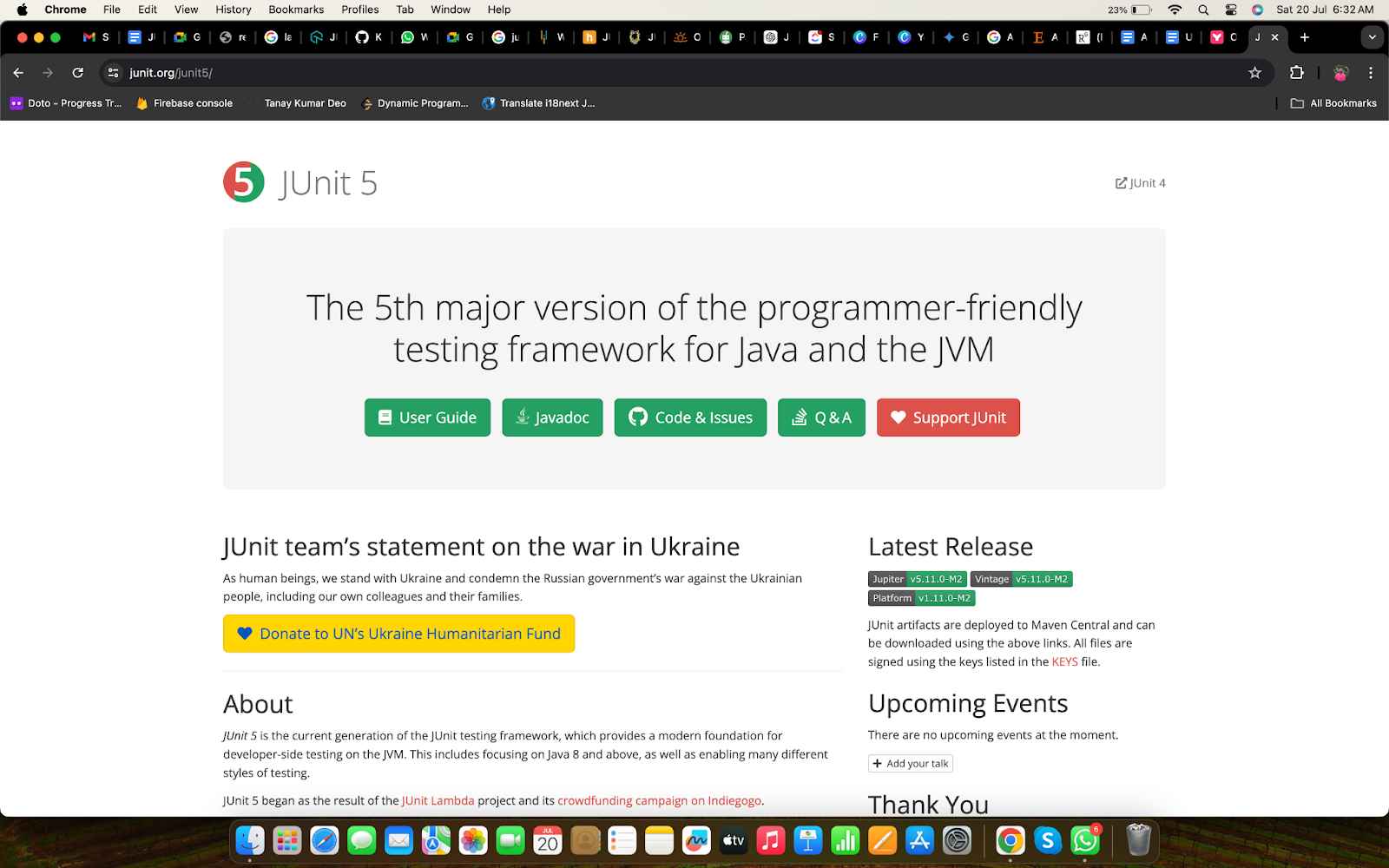Open the Tanay Kumar Deo bookmark
The width and height of the screenshot is (1389, 868).
[296, 103]
